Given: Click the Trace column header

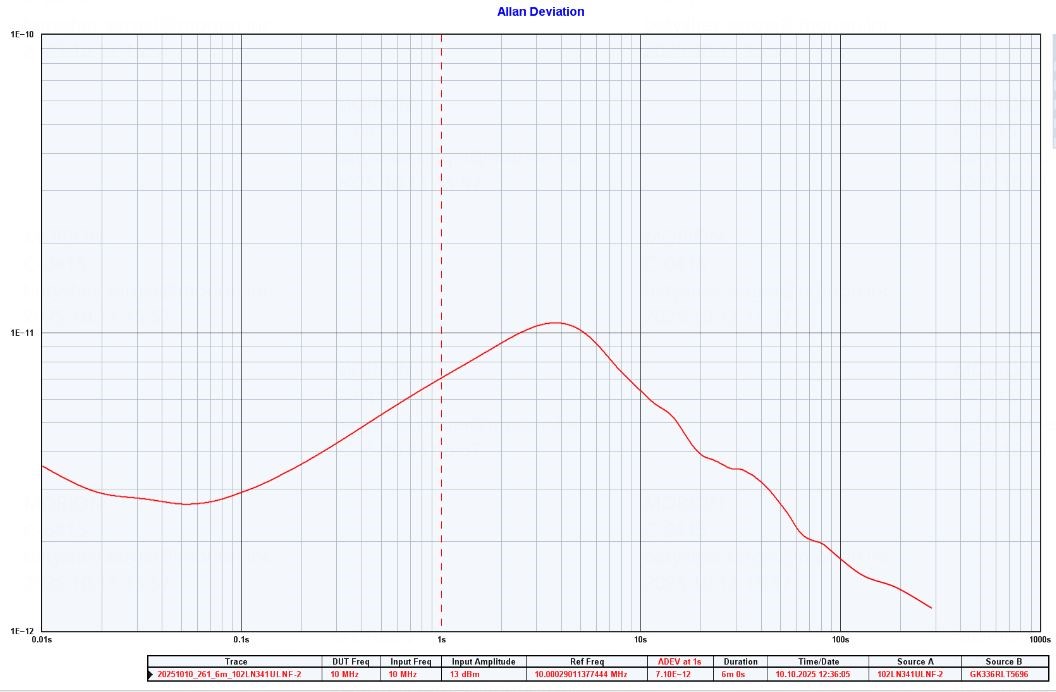Looking at the screenshot, I should coord(236,662).
